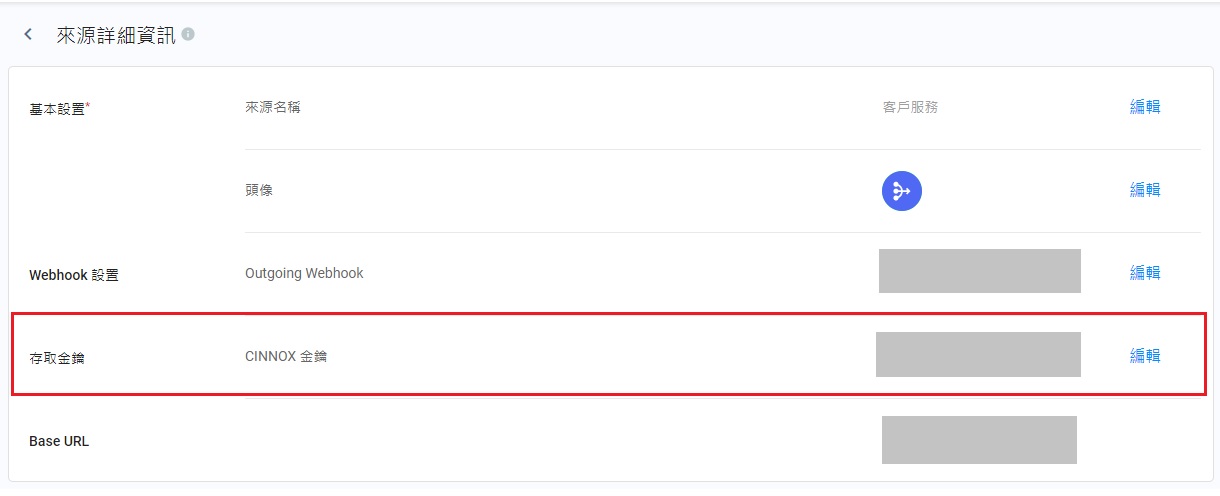
Task: Click the Outgoing Webhook field label
Action: tap(304, 273)
